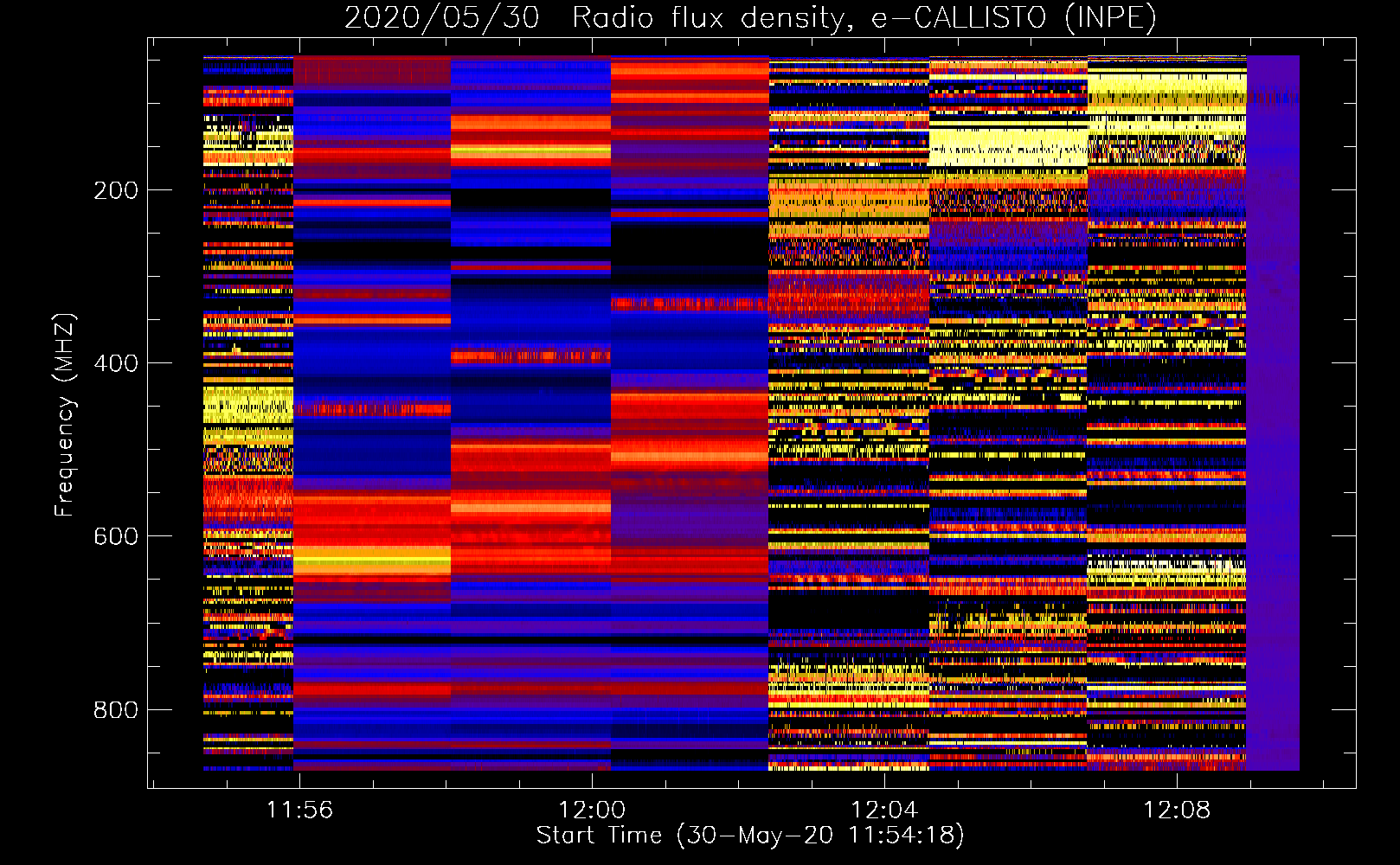This screenshot has height=865, width=1400.
Task: Click the 800 frequency tick label
Action: pos(116,710)
